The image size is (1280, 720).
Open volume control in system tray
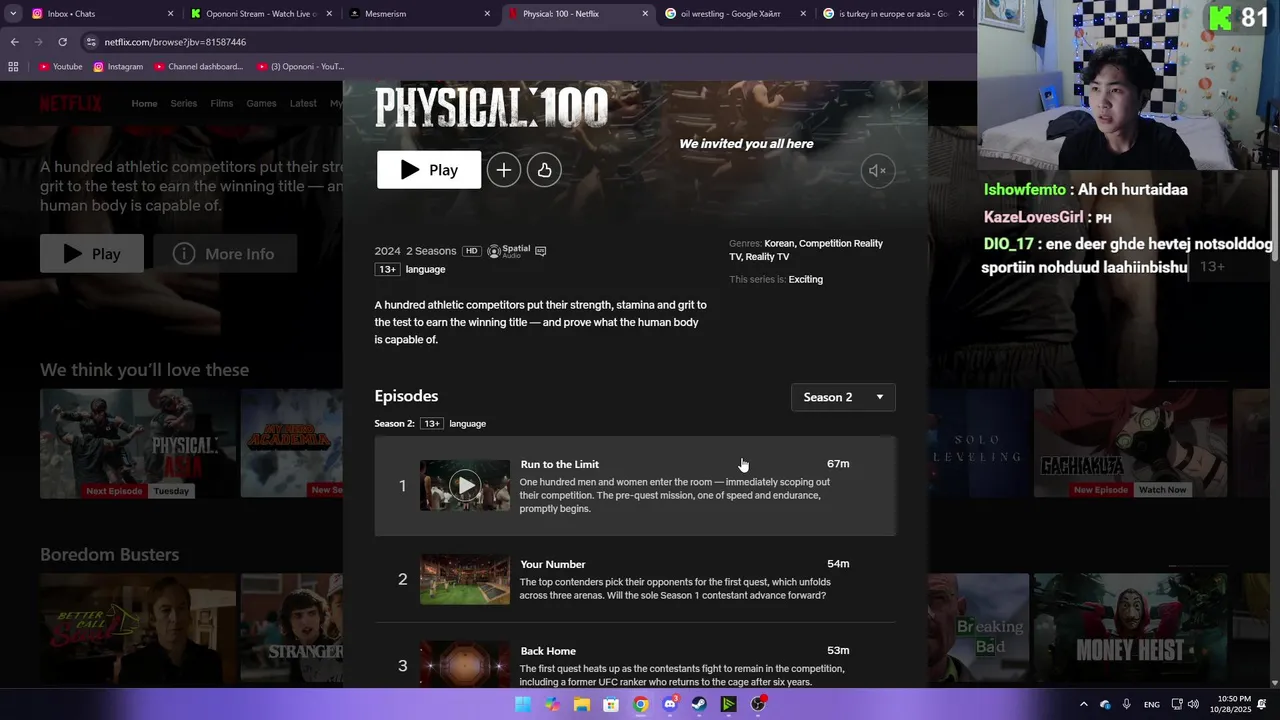pos(1193,704)
